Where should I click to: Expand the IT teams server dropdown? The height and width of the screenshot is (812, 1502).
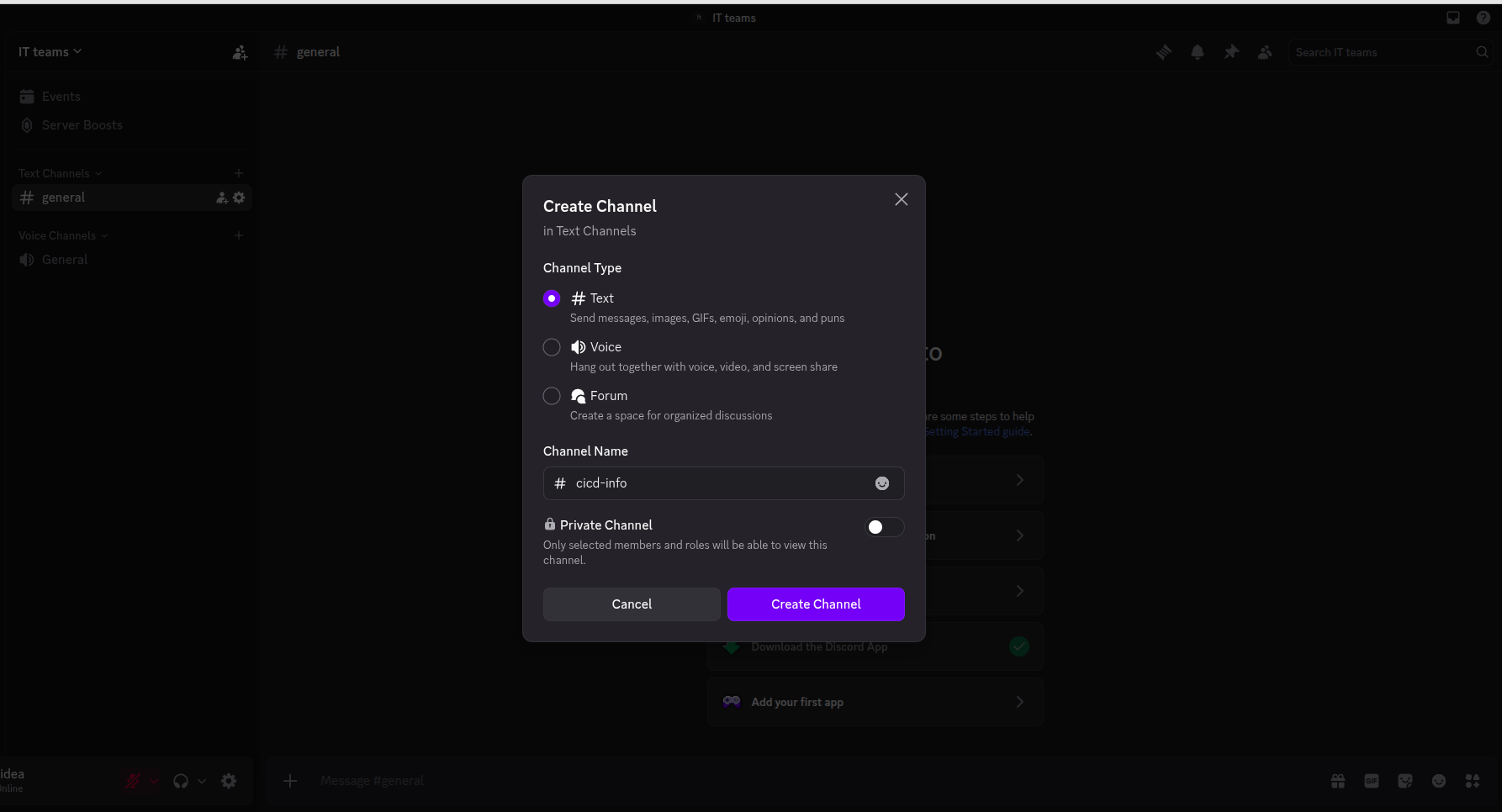point(50,52)
